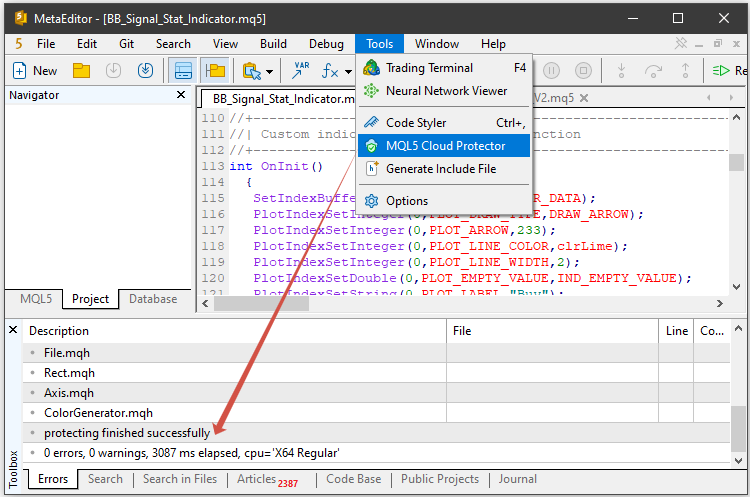The width and height of the screenshot is (750, 497).
Task: Click the pause debugging icon
Action: (x=551, y=71)
